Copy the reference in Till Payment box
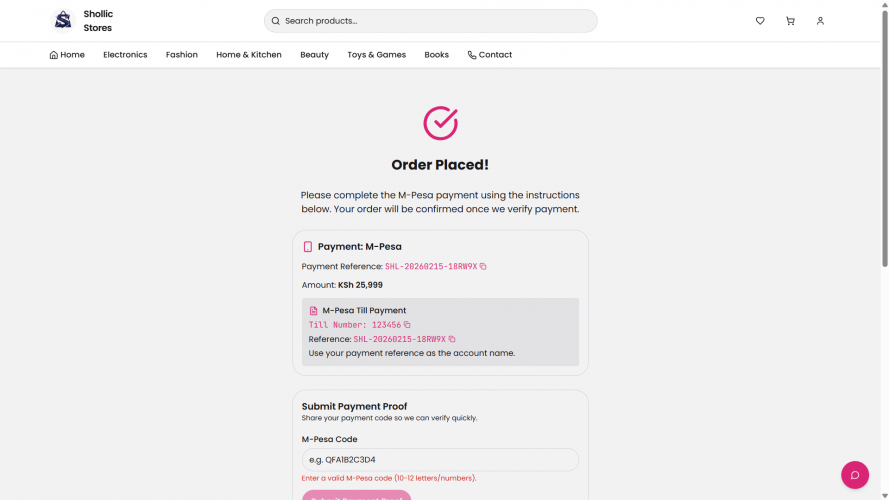The image size is (889, 500). [452, 339]
